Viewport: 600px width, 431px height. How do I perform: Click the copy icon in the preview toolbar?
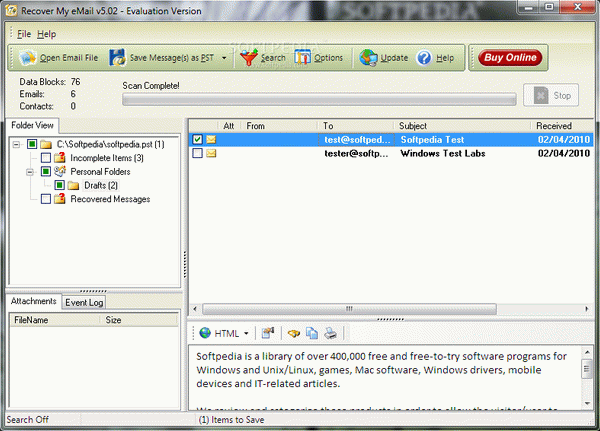[x=312, y=333]
